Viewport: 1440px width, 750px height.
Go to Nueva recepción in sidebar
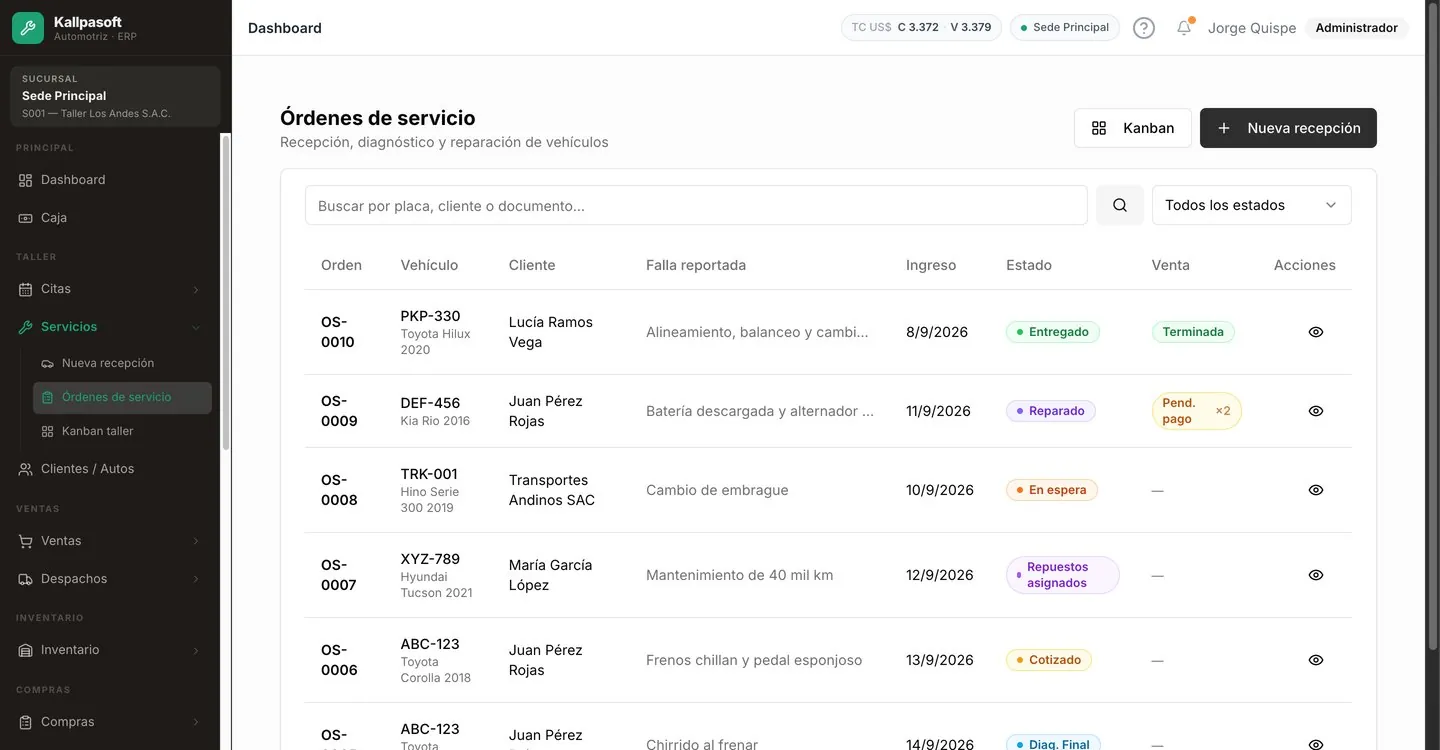coord(122,363)
